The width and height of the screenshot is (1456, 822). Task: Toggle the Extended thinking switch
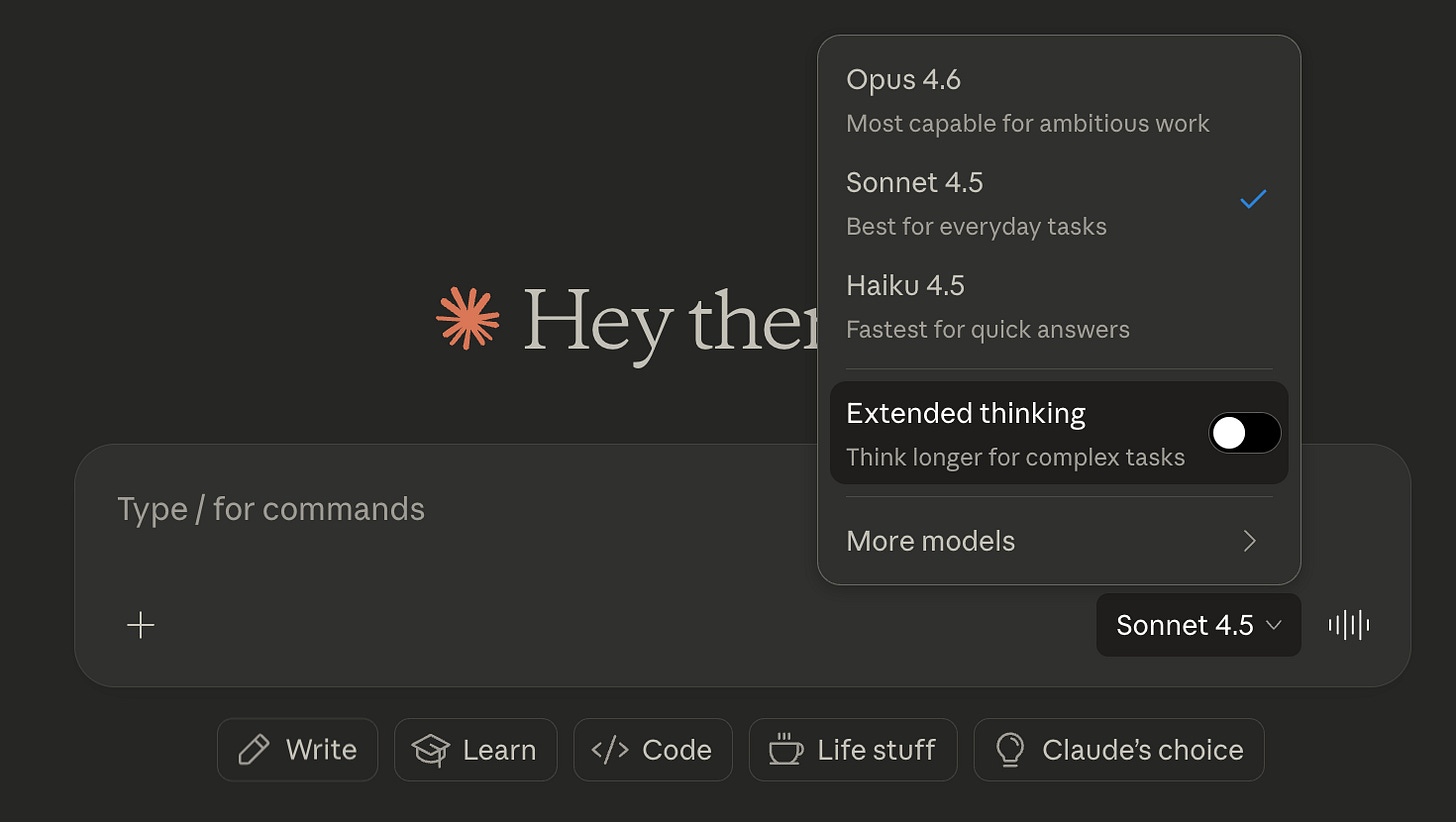[x=1245, y=433]
